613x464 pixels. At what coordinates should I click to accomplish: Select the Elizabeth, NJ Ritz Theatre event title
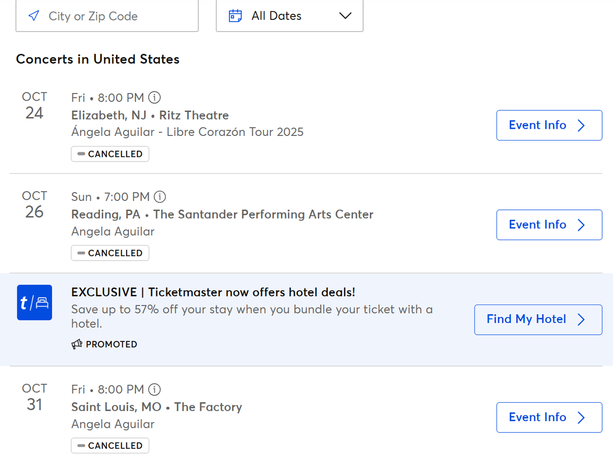(x=150, y=116)
